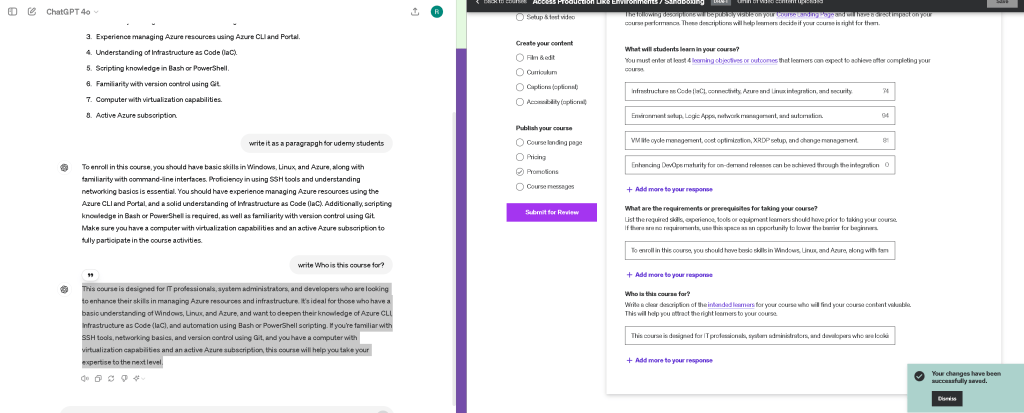
Task: Copy the response using the copy icon
Action: [98, 378]
